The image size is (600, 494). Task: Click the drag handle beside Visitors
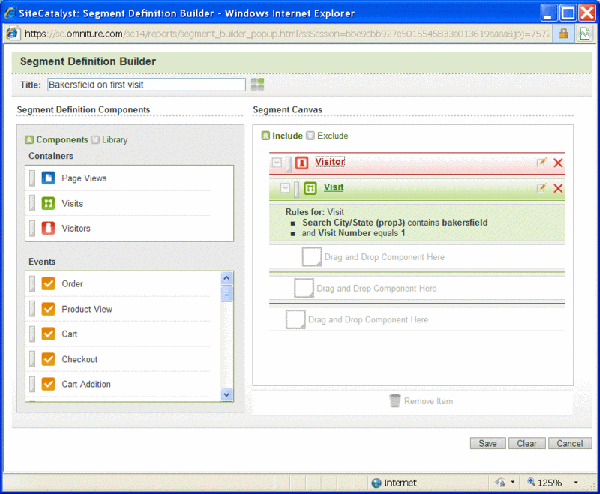(32, 228)
